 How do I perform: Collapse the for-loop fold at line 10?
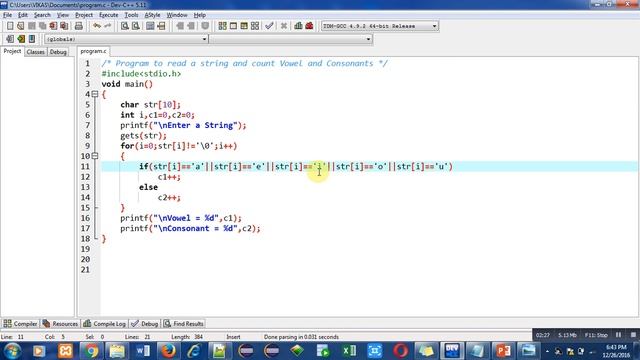[95, 156]
